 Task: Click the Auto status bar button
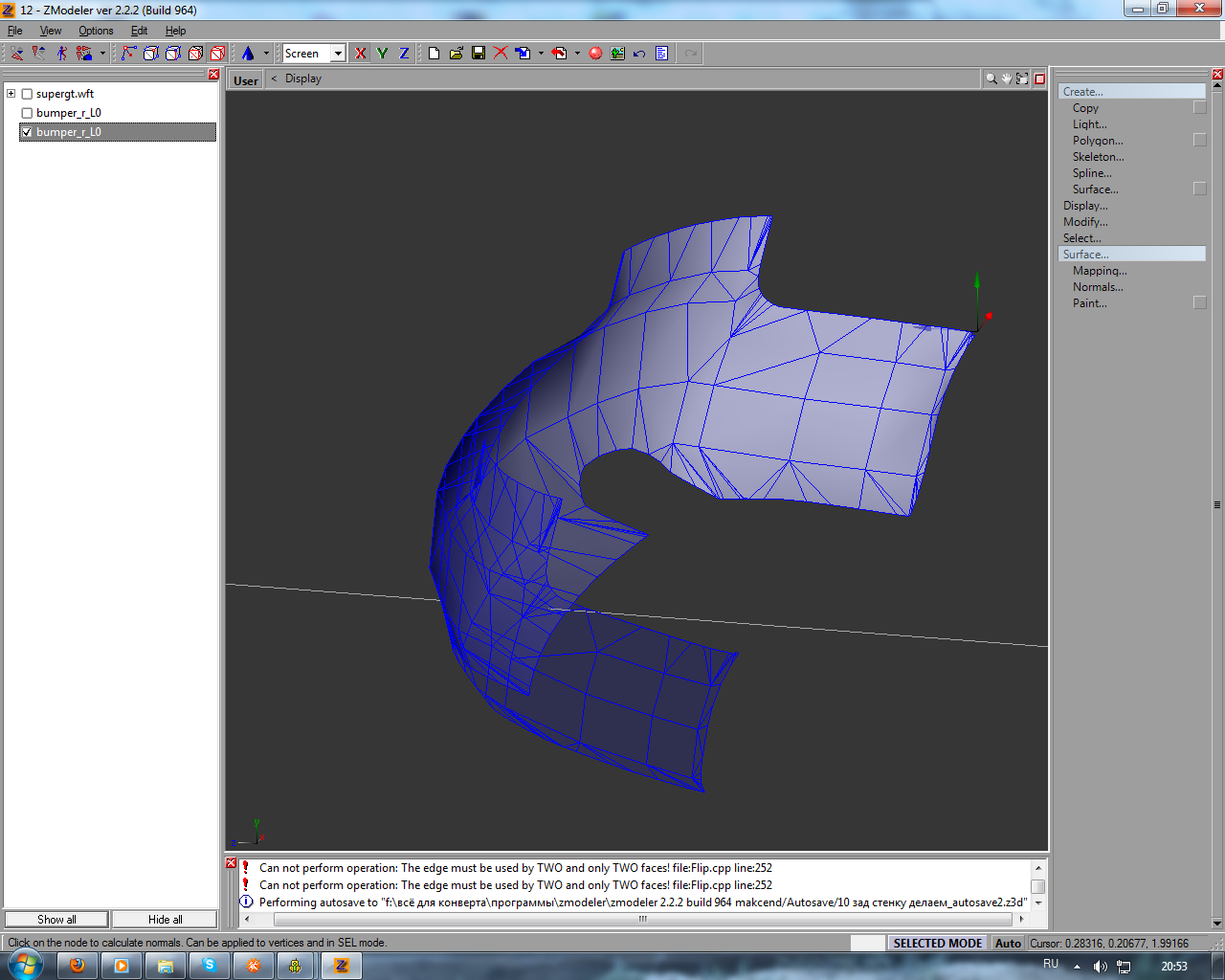pyautogui.click(x=1008, y=943)
